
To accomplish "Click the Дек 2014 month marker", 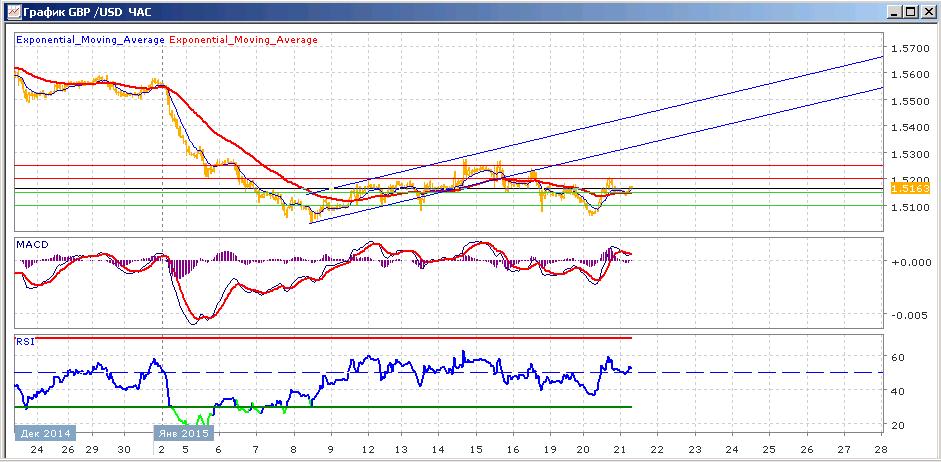I will point(46,433).
